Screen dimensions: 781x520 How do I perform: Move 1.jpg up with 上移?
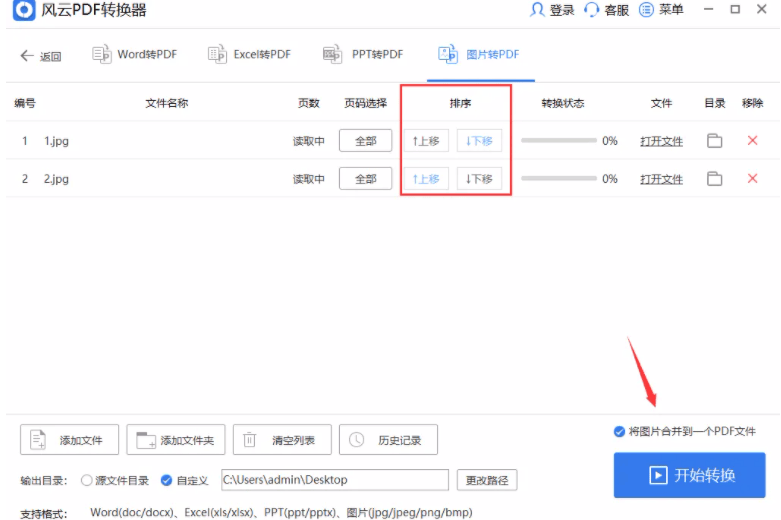click(x=426, y=141)
